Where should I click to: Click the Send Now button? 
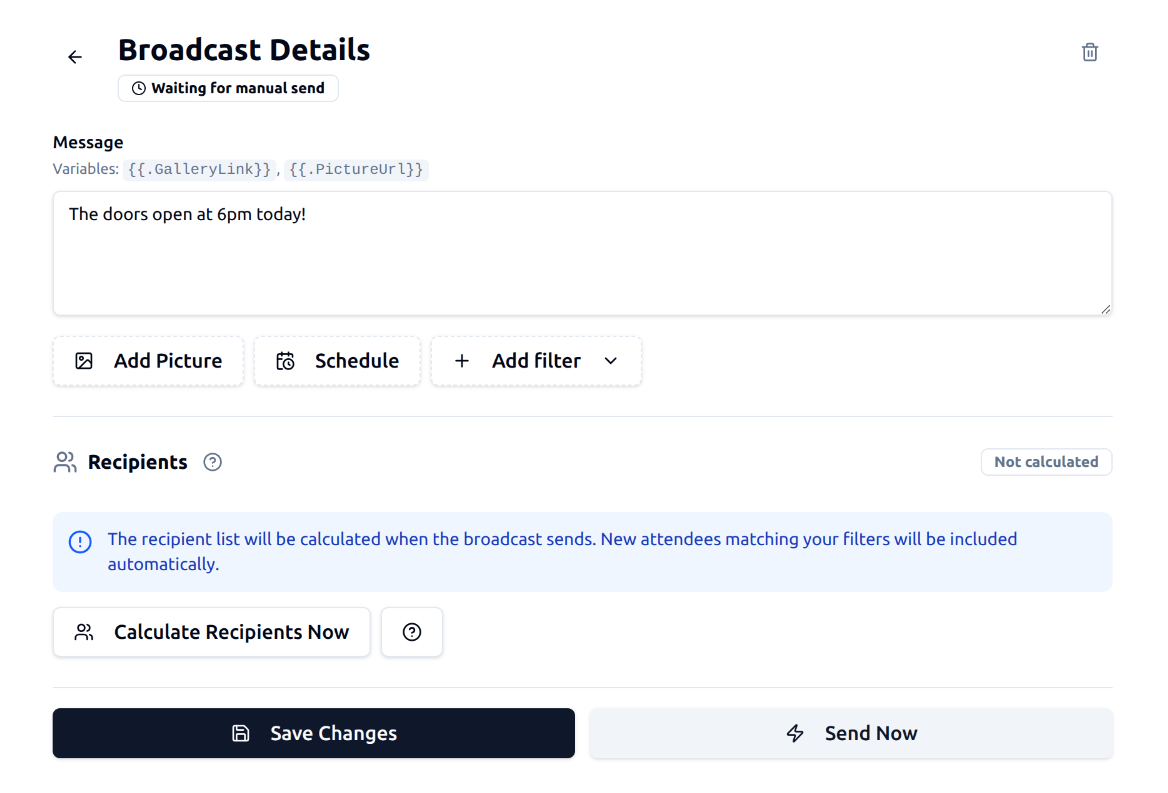851,733
